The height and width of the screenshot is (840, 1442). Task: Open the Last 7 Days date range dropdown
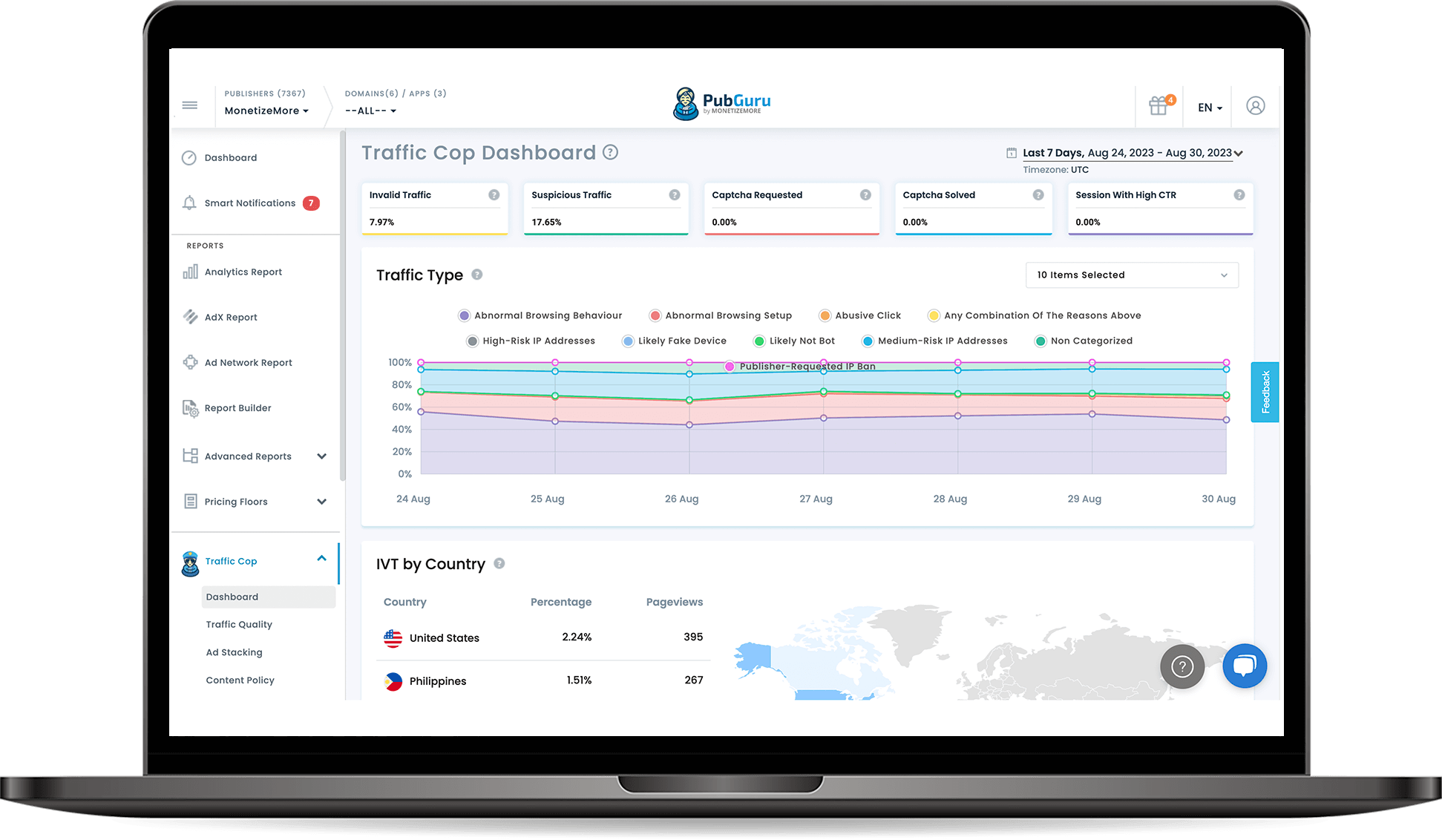[1133, 153]
